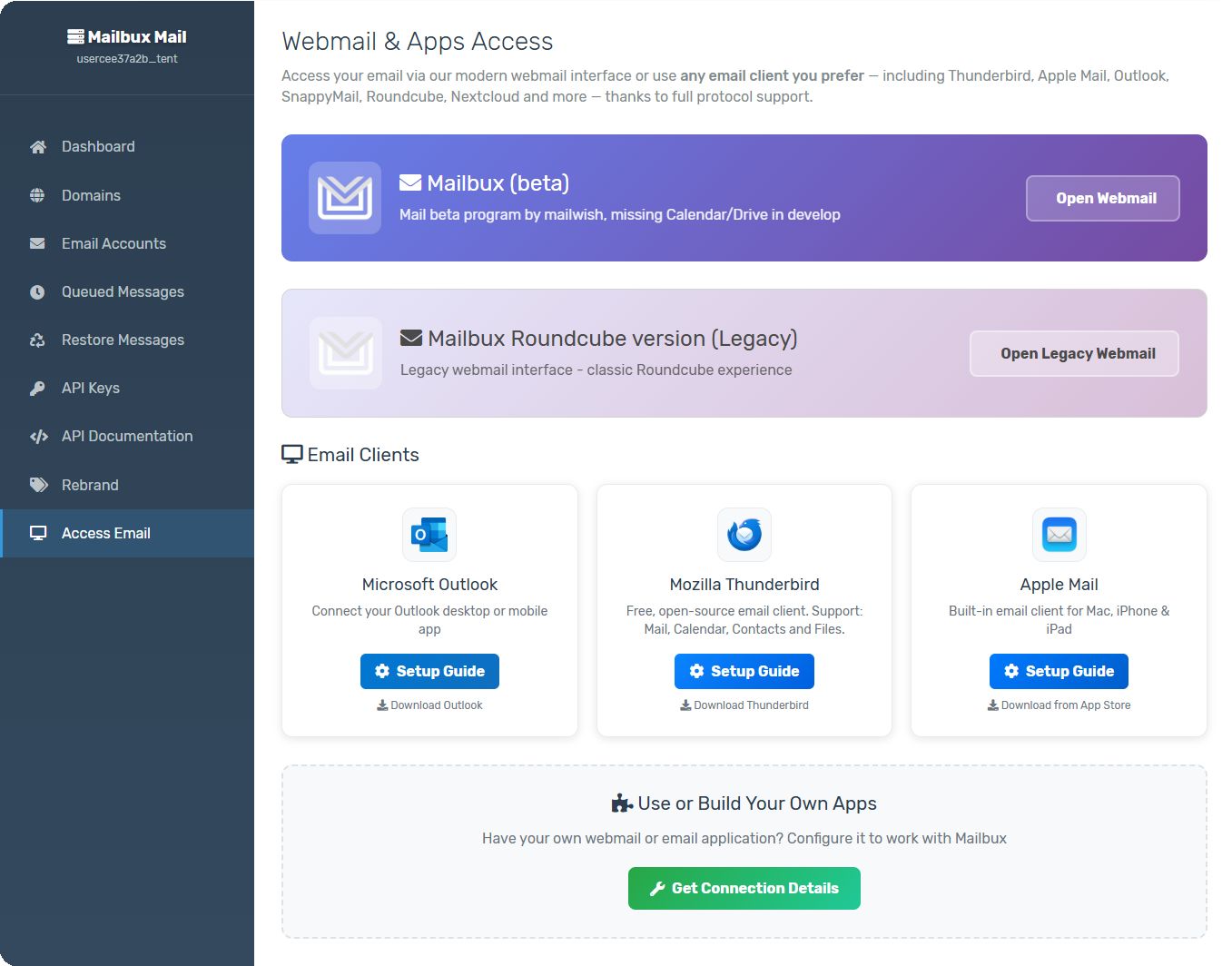This screenshot has width=1232, height=966.
Task: Click the Dashboard home icon
Action: (x=38, y=147)
